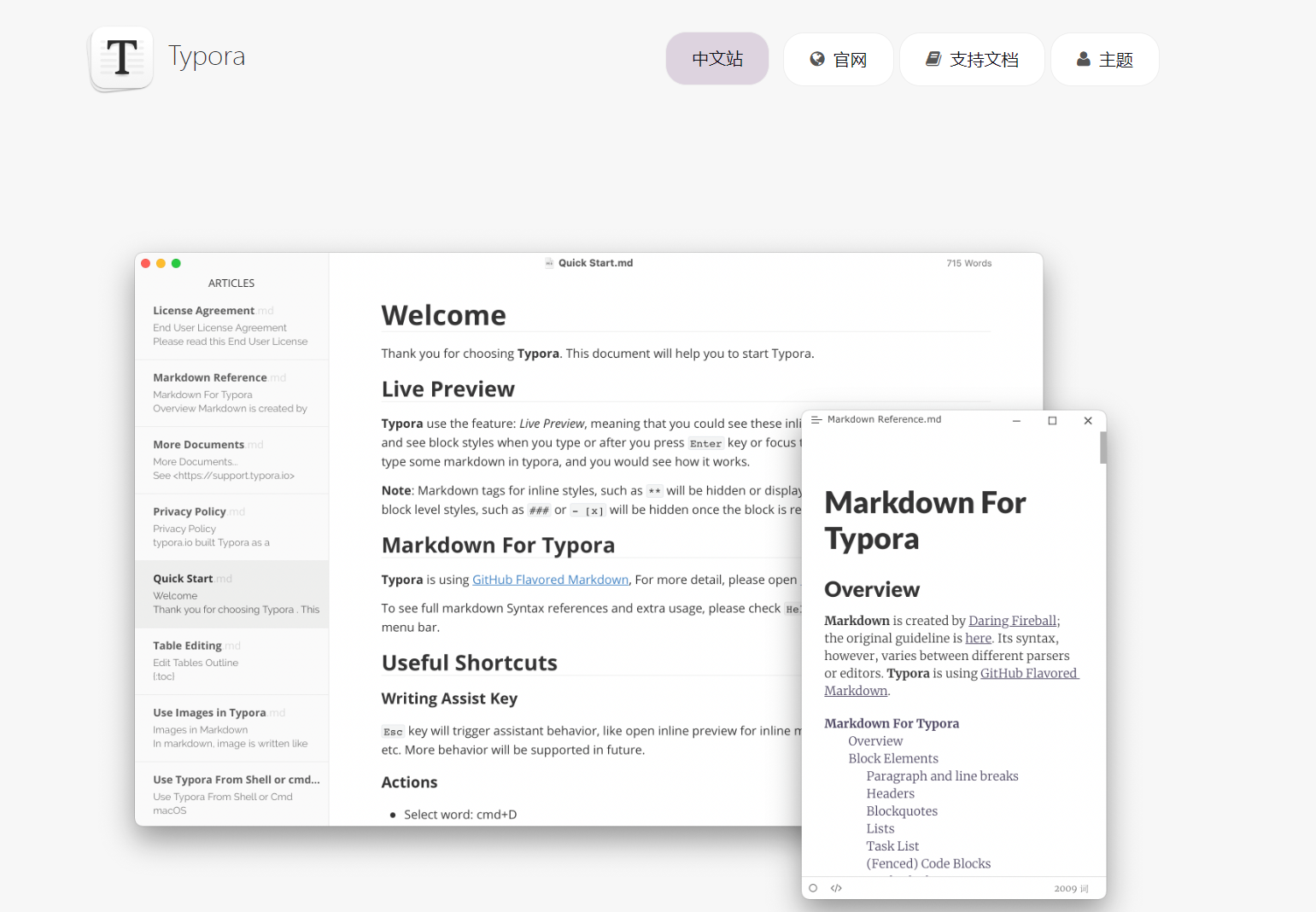Click the hamburger sidebar icon in Markdown Reference window

click(x=816, y=419)
